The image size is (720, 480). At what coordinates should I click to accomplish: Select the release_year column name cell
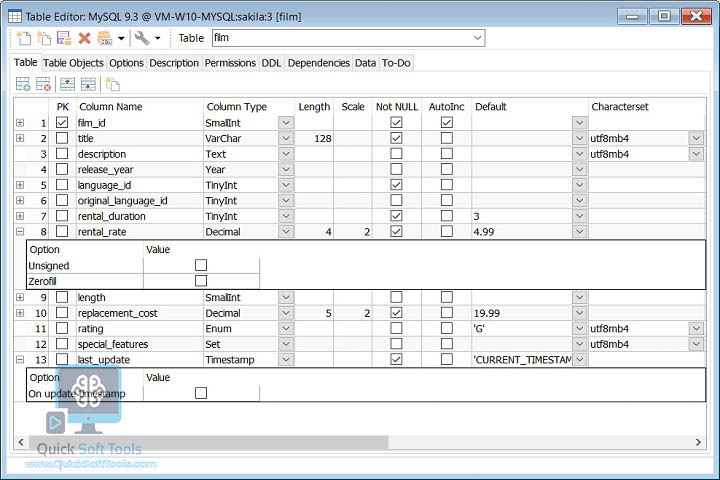pyautogui.click(x=140, y=169)
